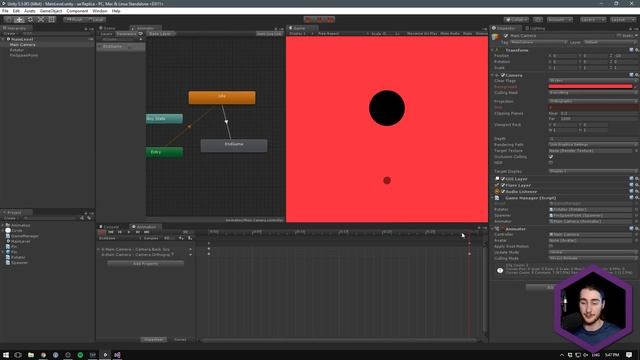Toggle HDR checkbox
Screen dimensions: 640x360
click(551, 162)
